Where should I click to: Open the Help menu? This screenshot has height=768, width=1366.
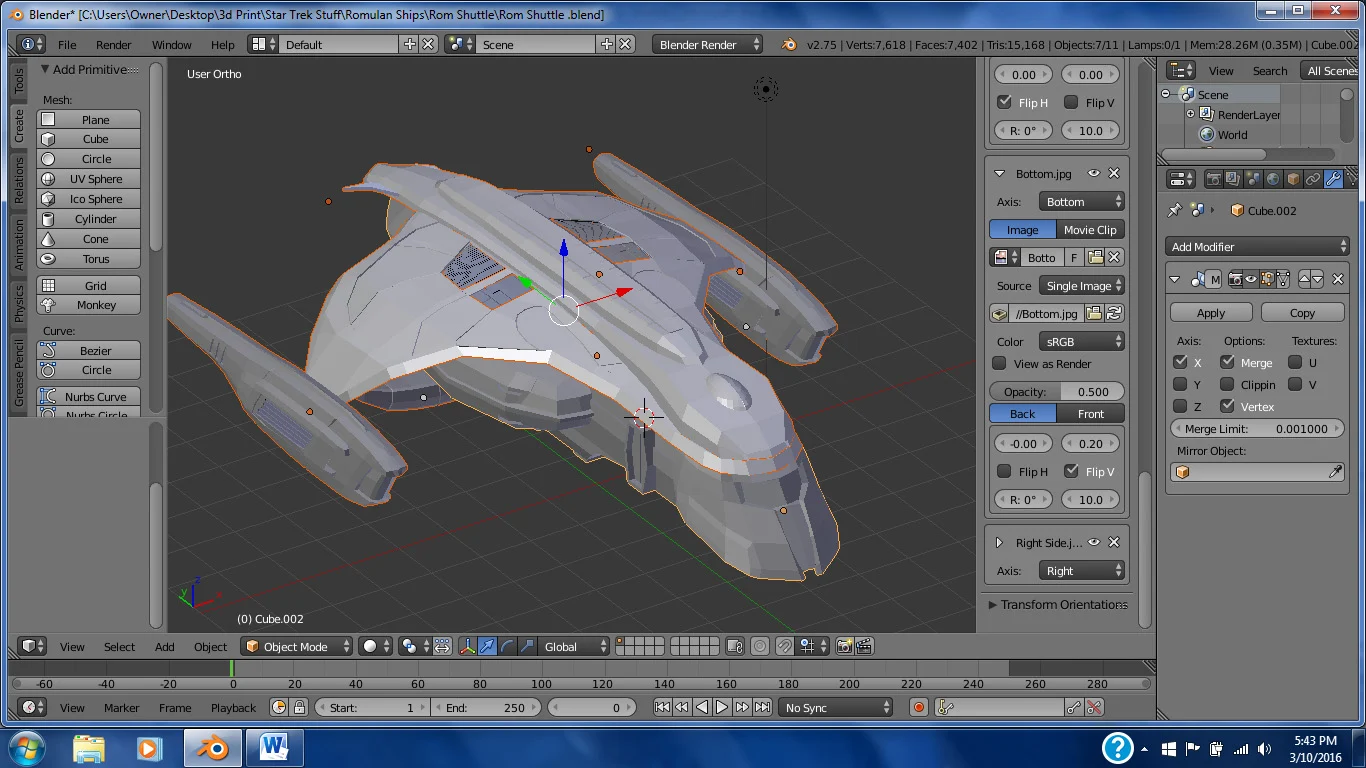tap(223, 45)
